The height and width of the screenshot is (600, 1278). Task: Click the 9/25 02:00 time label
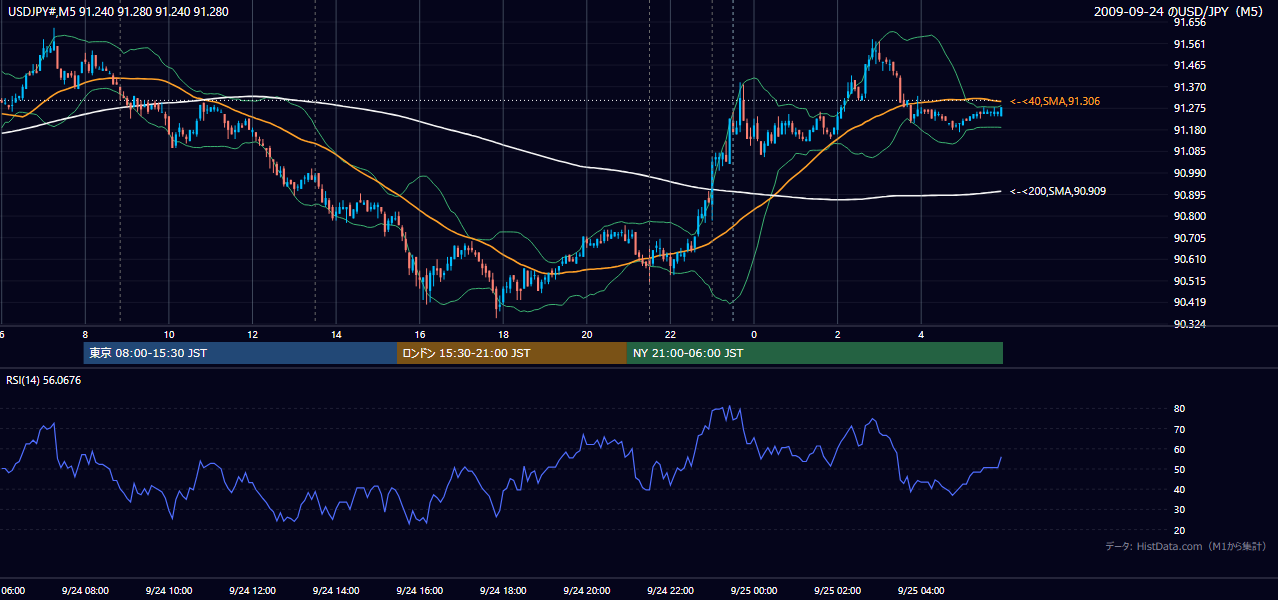(838, 590)
